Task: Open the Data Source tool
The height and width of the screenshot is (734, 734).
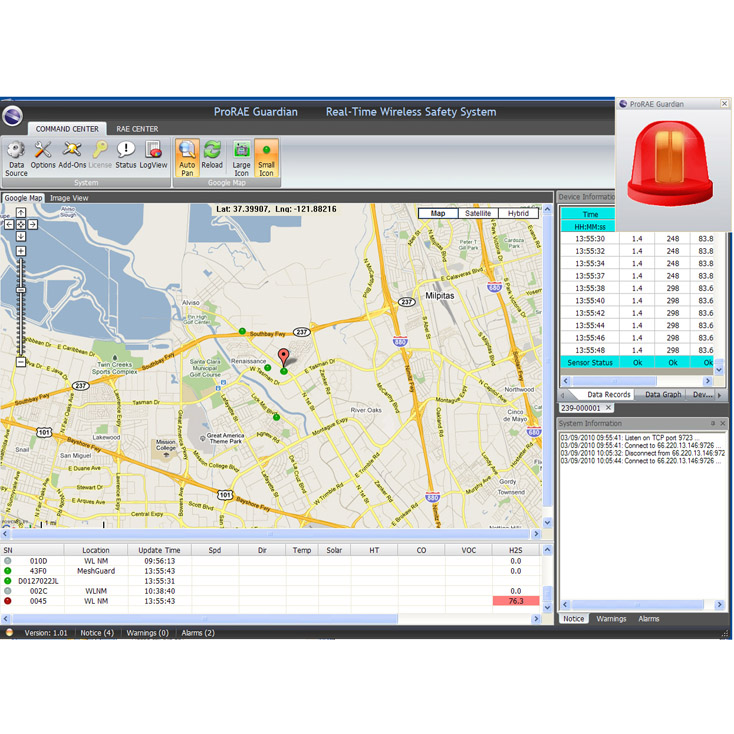Action: pos(16,159)
